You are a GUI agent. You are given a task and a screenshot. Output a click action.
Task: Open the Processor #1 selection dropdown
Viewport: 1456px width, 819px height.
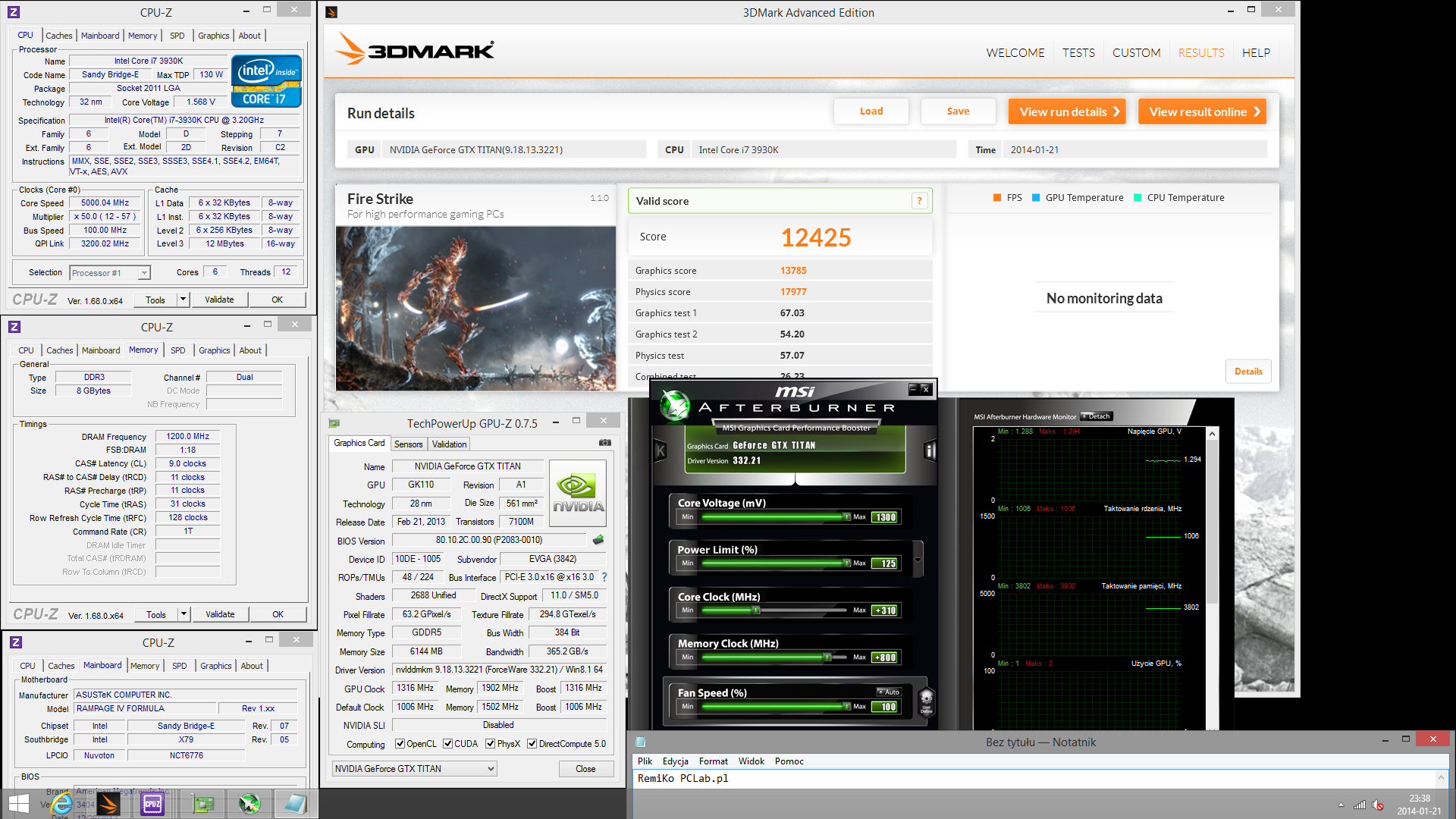pyautogui.click(x=110, y=273)
